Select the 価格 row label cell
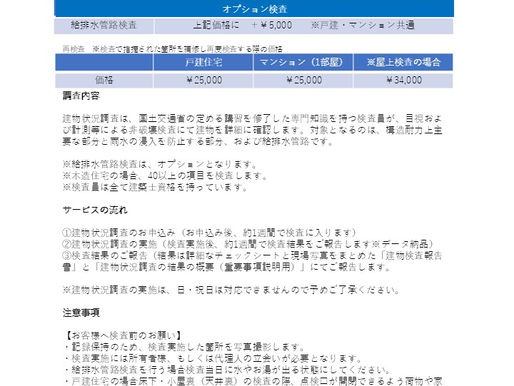 pos(104,80)
